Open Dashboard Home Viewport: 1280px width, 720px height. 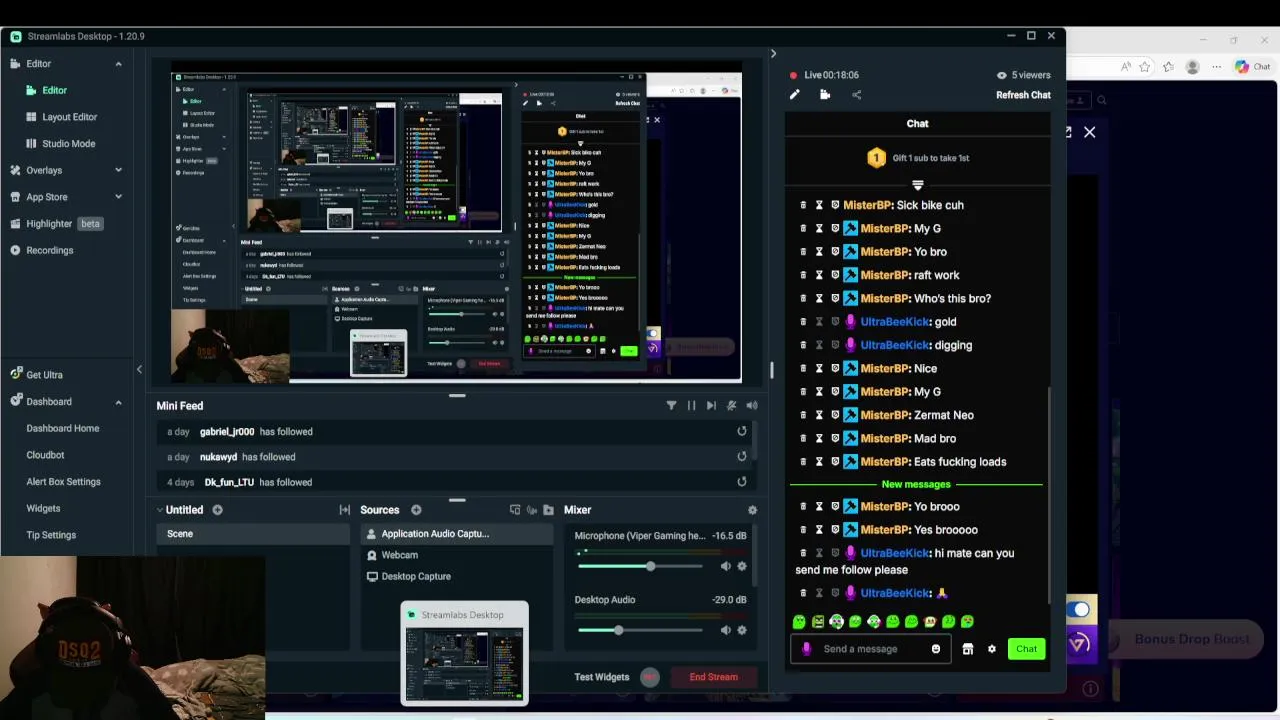pyautogui.click(x=62, y=428)
